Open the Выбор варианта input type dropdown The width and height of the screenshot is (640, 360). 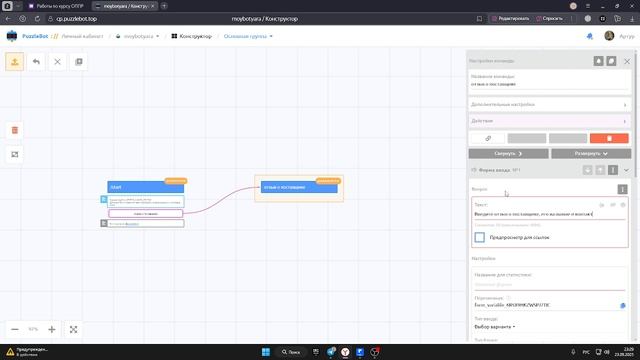click(495, 327)
